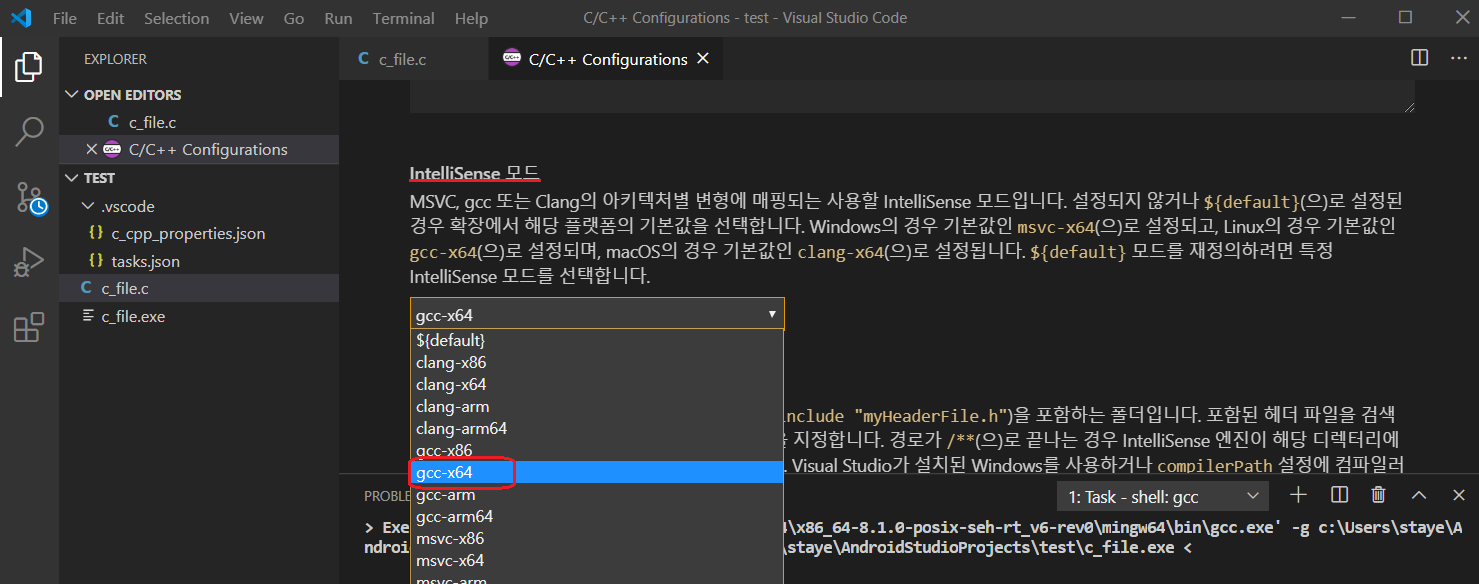
Task: Open the Go menu
Action: [294, 18]
